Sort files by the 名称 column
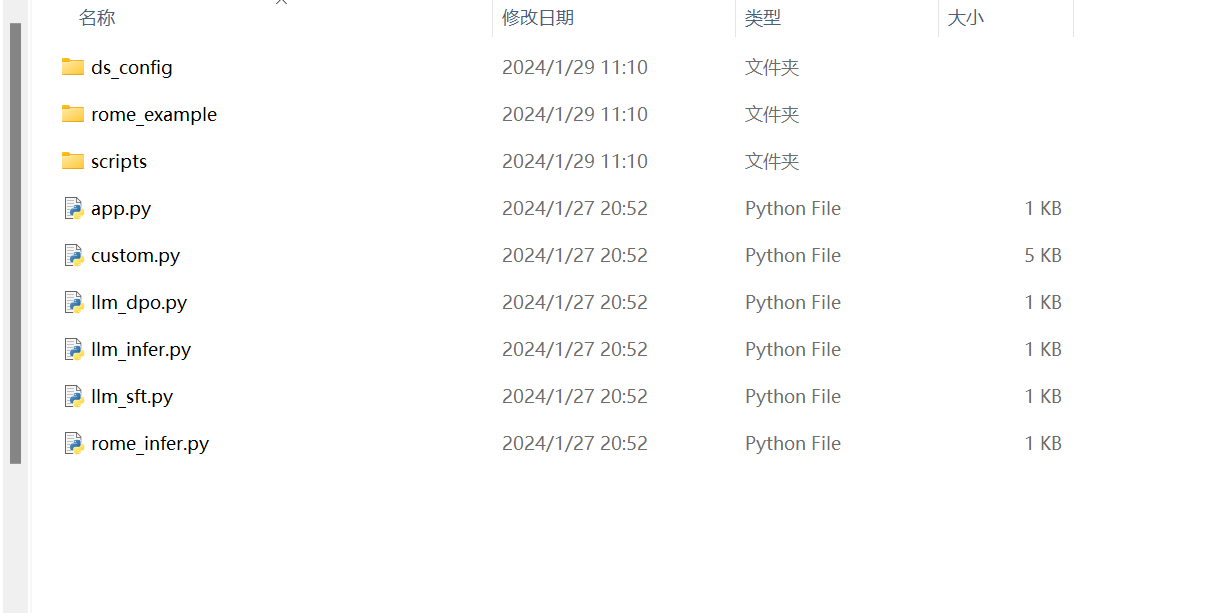Image resolution: width=1206 pixels, height=613 pixels. pos(97,17)
